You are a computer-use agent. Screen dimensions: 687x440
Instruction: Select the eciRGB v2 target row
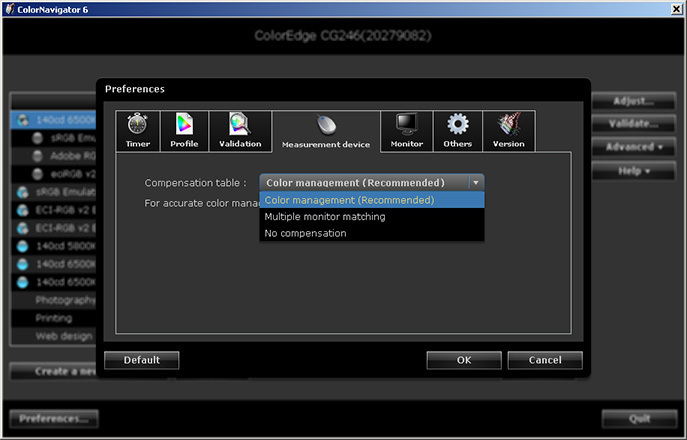click(x=53, y=174)
